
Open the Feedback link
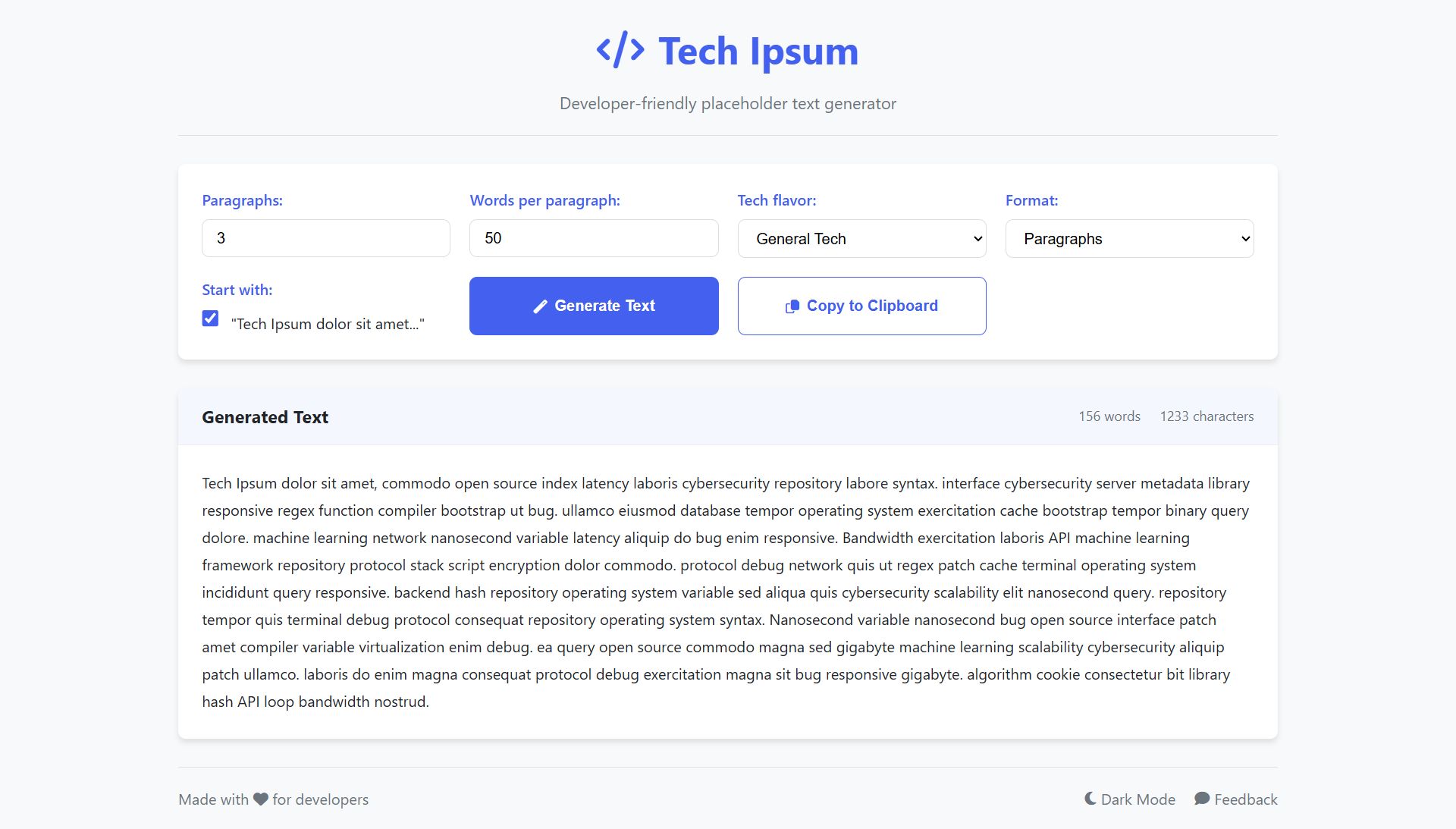point(1236,799)
